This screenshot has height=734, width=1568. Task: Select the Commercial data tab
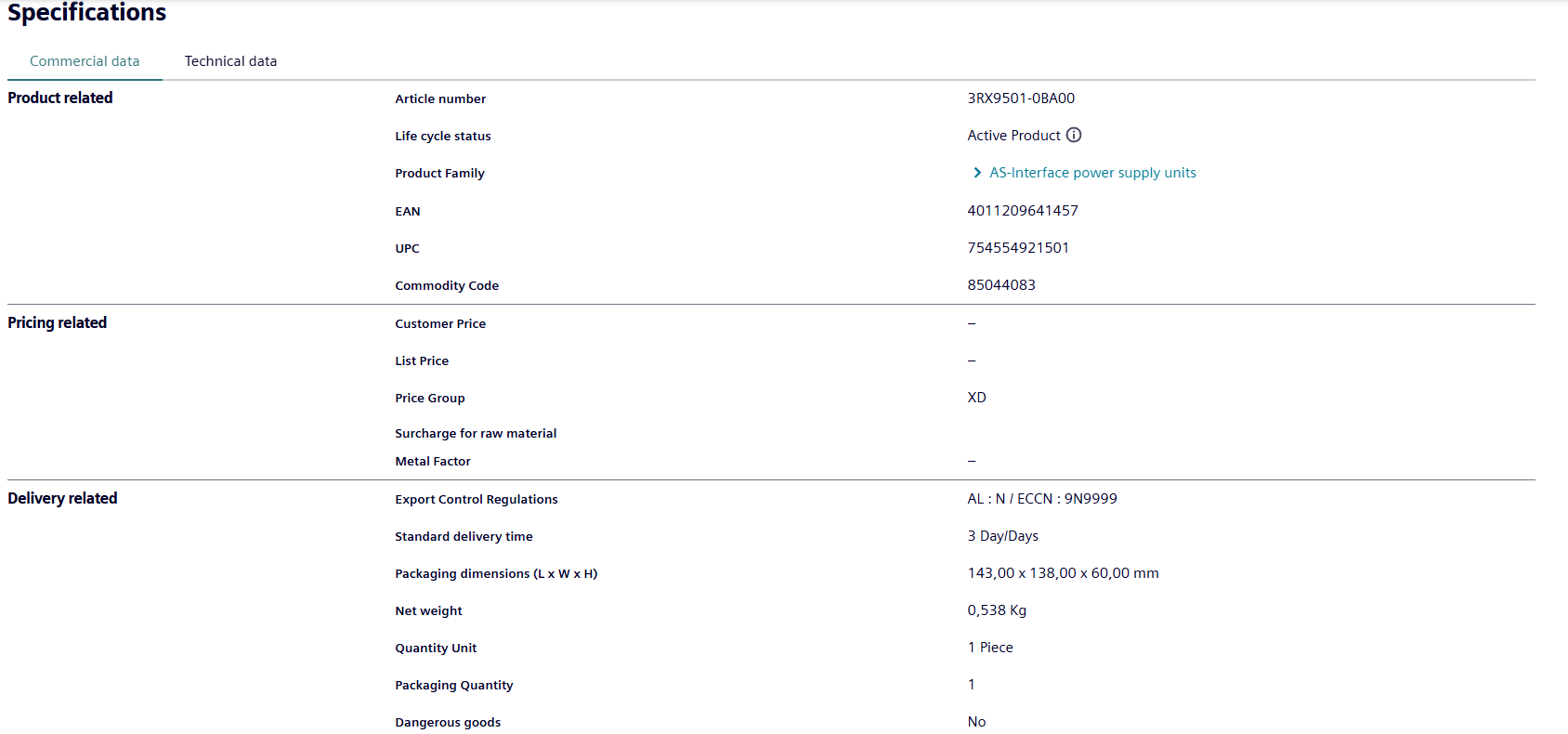85,61
